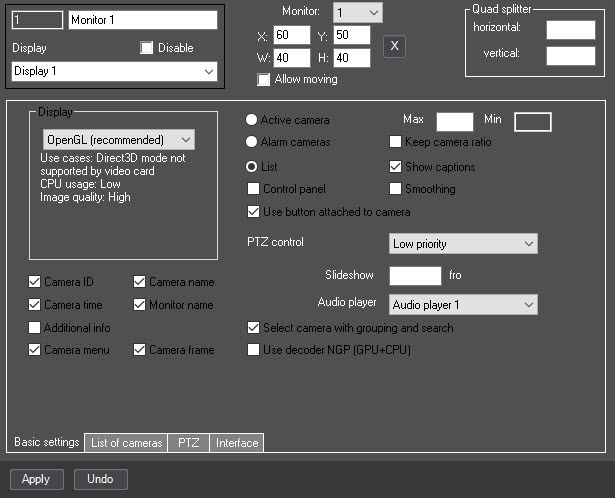
Task: Click the Undo button
Action: click(x=101, y=479)
